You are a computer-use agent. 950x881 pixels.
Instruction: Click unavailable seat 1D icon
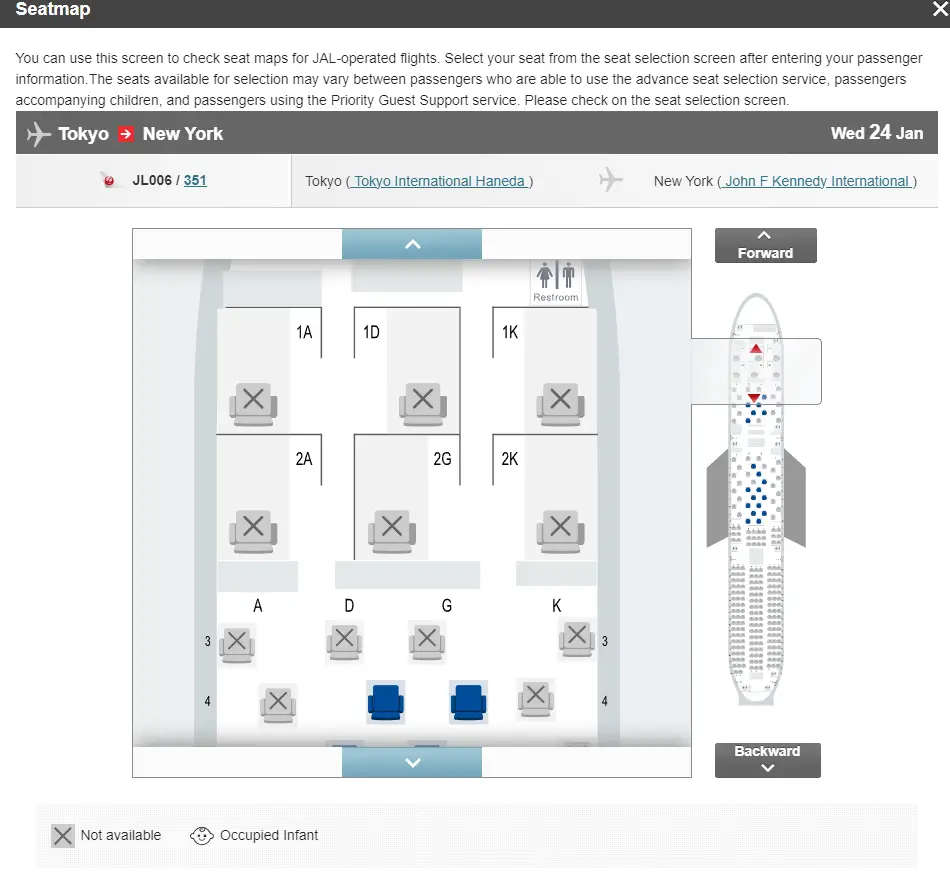tap(422, 402)
